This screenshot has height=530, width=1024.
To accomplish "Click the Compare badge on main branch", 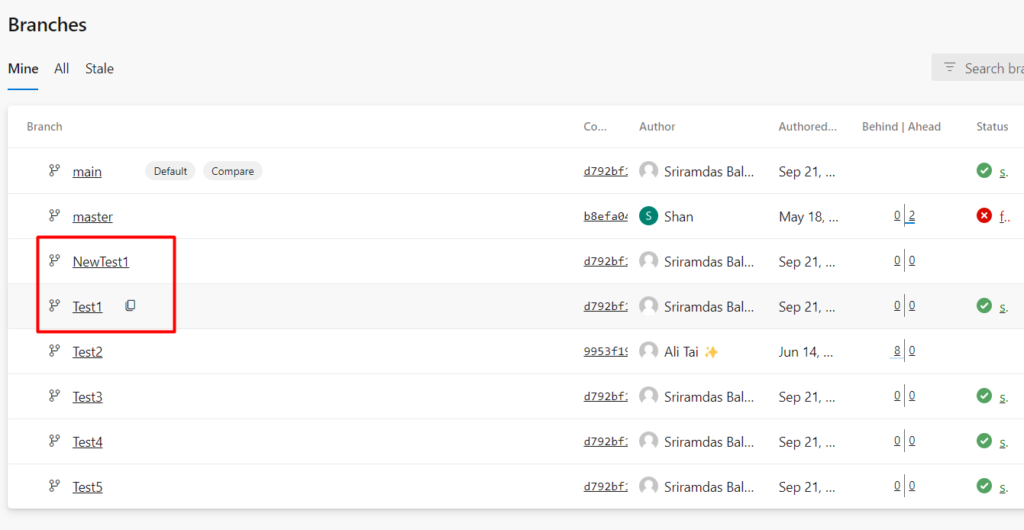I will [x=232, y=171].
